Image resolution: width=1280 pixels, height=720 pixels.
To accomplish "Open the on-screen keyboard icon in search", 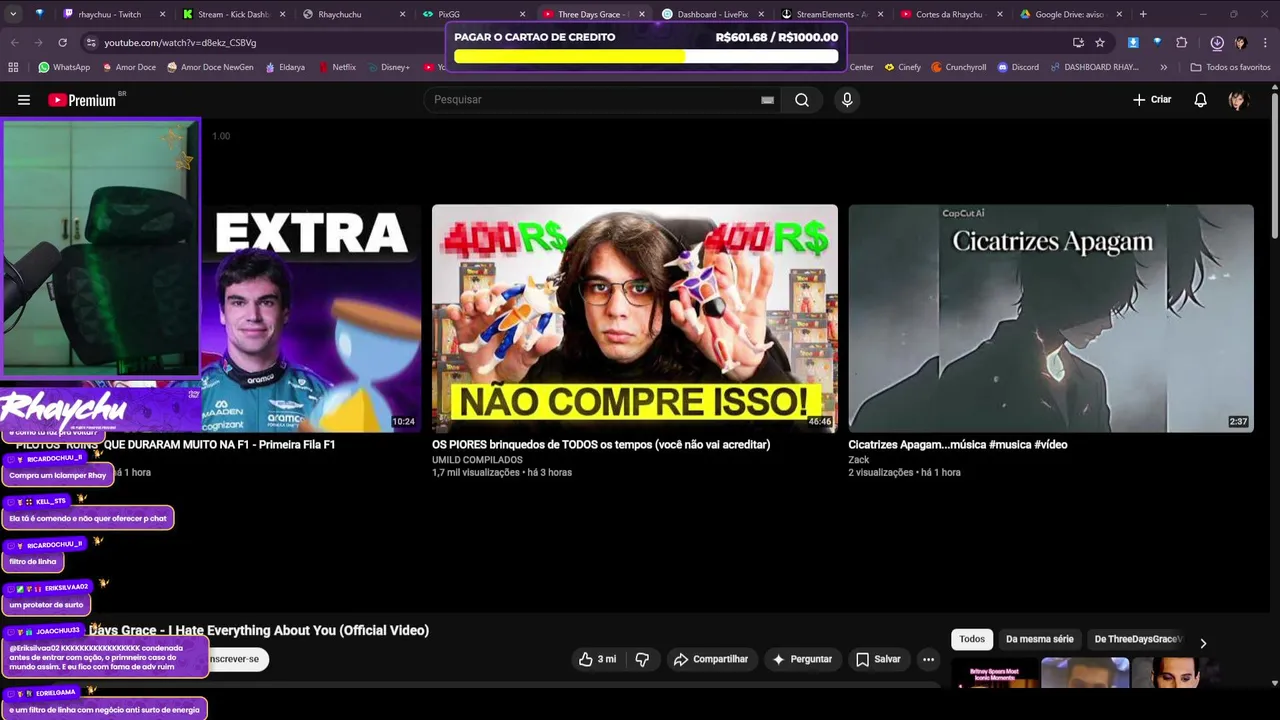I will pos(767,100).
